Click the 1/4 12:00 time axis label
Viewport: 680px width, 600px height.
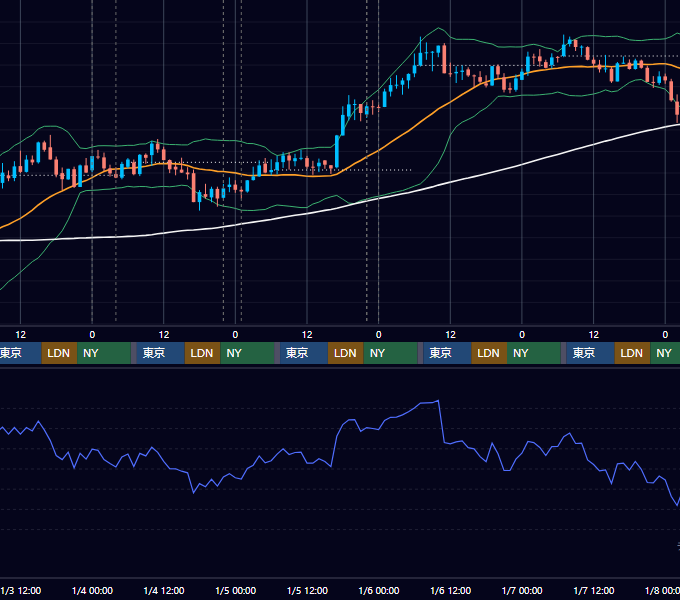(x=164, y=590)
